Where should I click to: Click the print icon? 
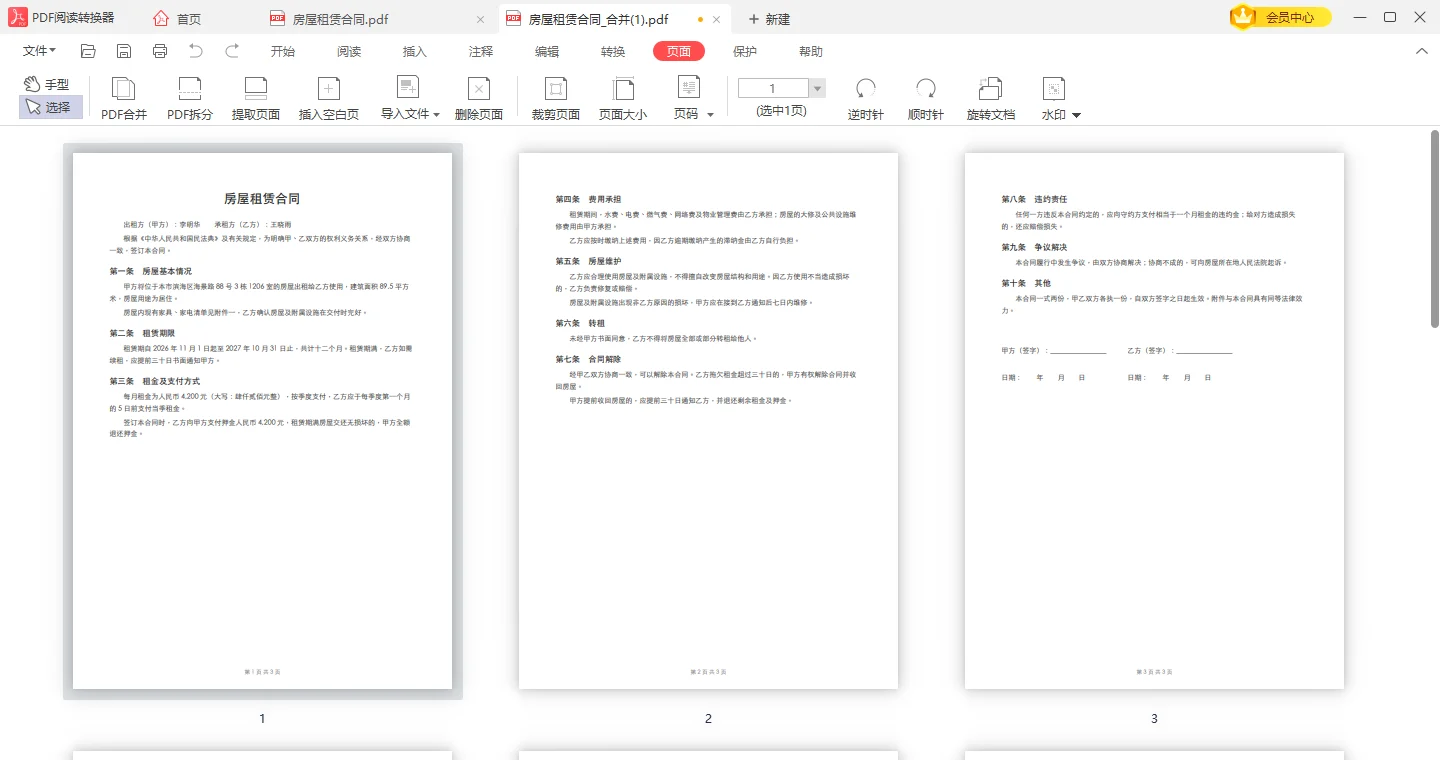coord(160,51)
